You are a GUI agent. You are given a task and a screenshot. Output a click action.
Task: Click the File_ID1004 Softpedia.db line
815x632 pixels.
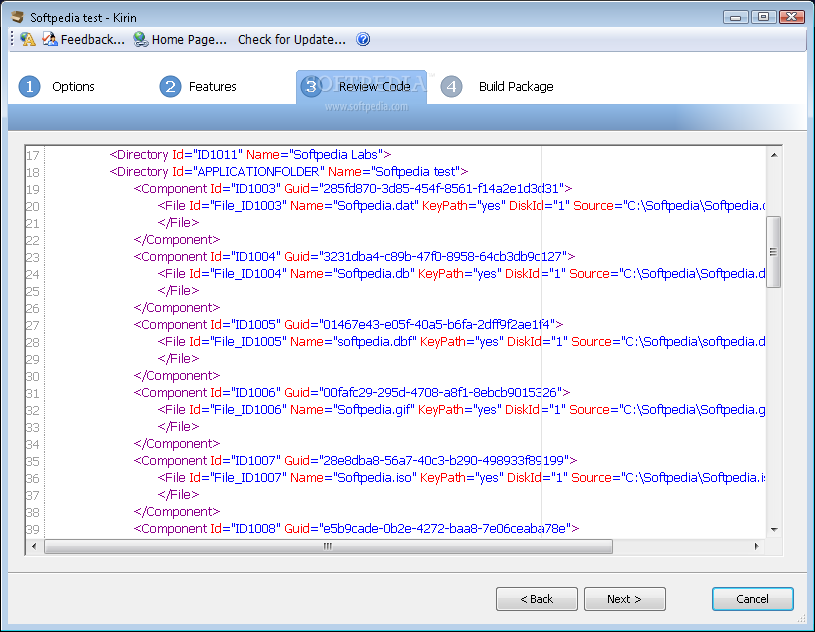[x=461, y=274]
